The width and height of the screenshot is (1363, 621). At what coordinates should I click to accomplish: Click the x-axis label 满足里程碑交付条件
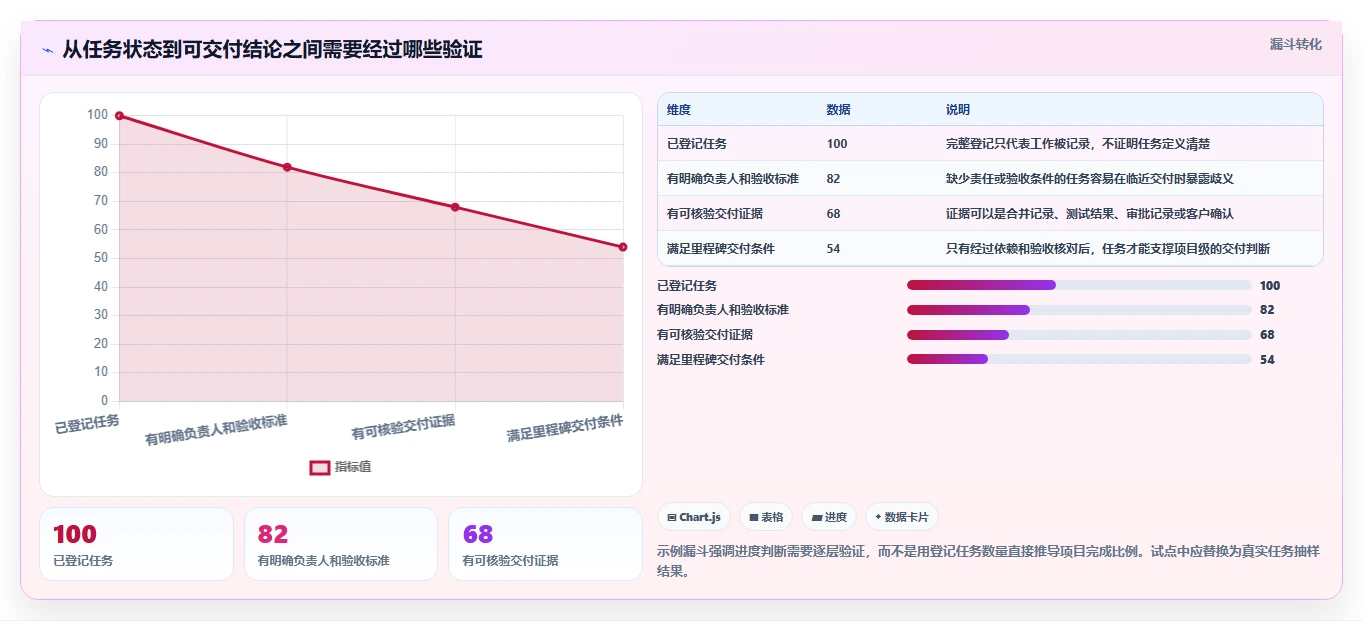[565, 428]
